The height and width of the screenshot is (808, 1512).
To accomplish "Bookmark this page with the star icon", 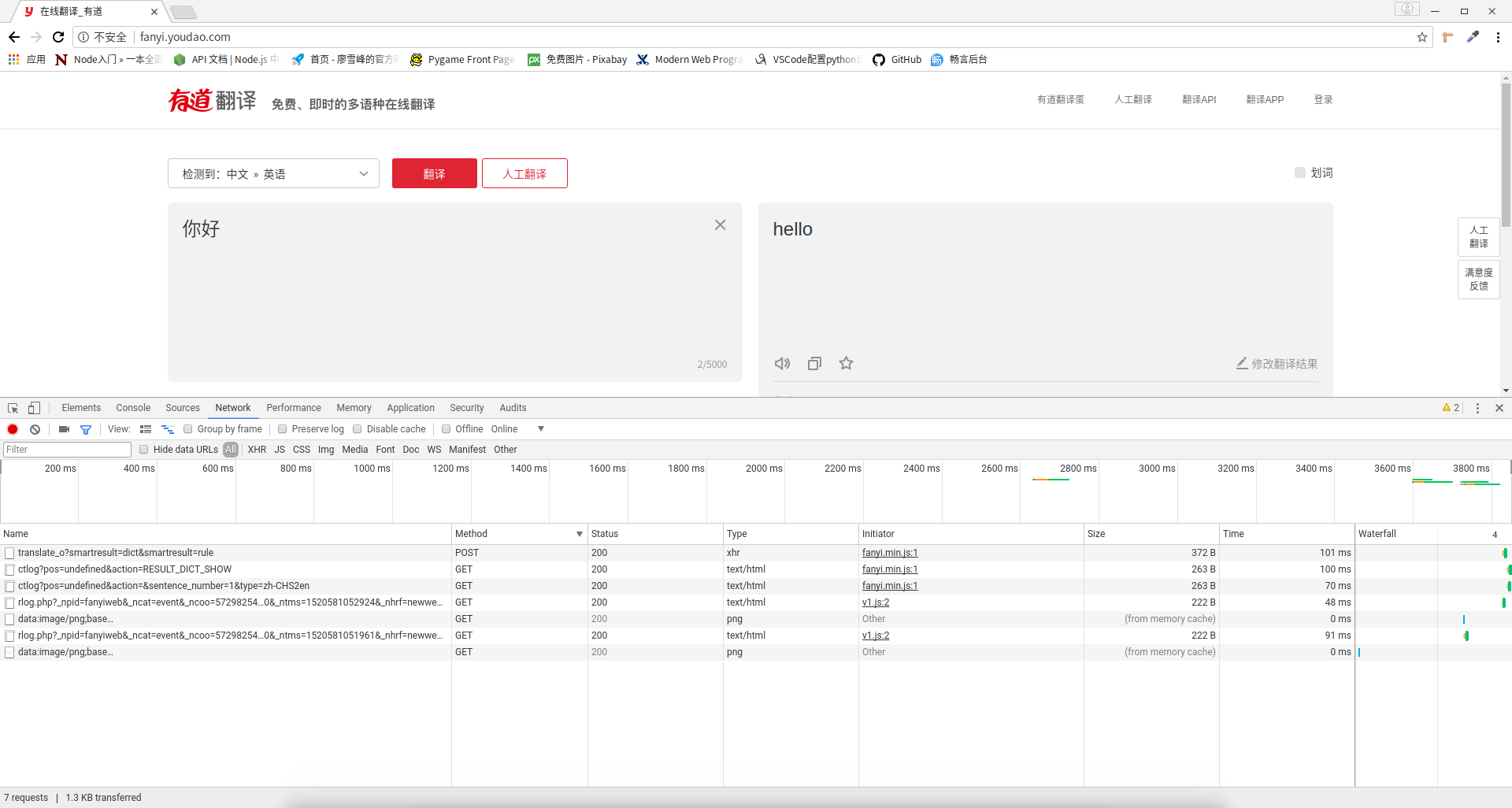I will (1421, 37).
